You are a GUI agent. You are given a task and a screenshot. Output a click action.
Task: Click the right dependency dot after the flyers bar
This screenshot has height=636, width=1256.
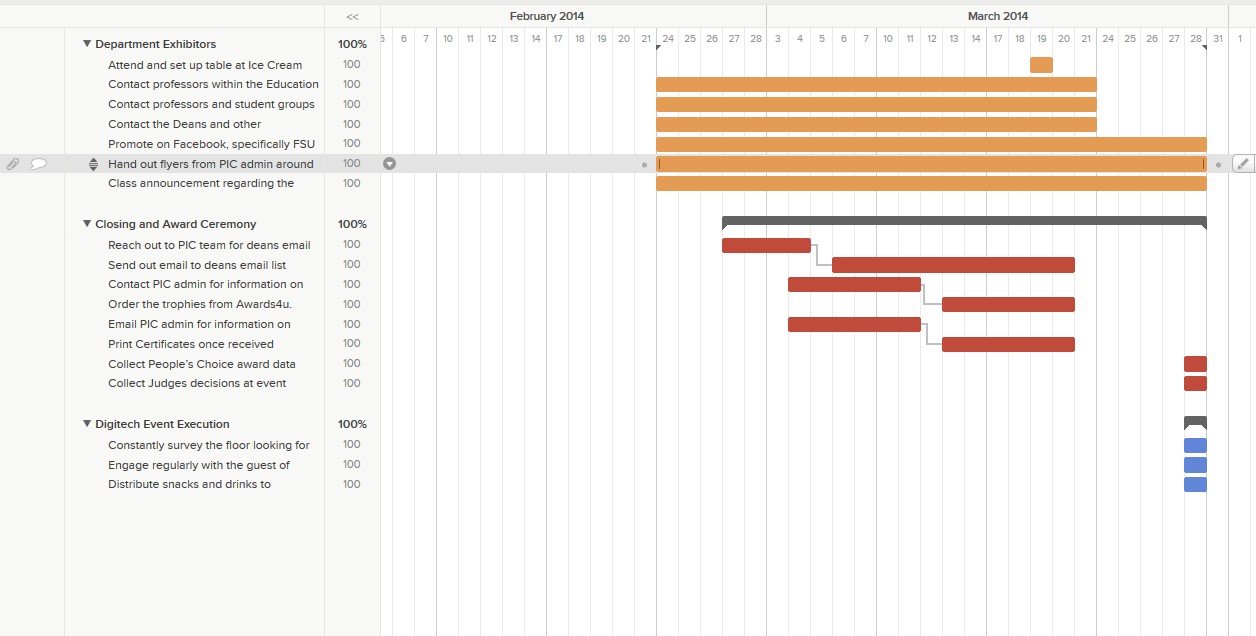1218,164
